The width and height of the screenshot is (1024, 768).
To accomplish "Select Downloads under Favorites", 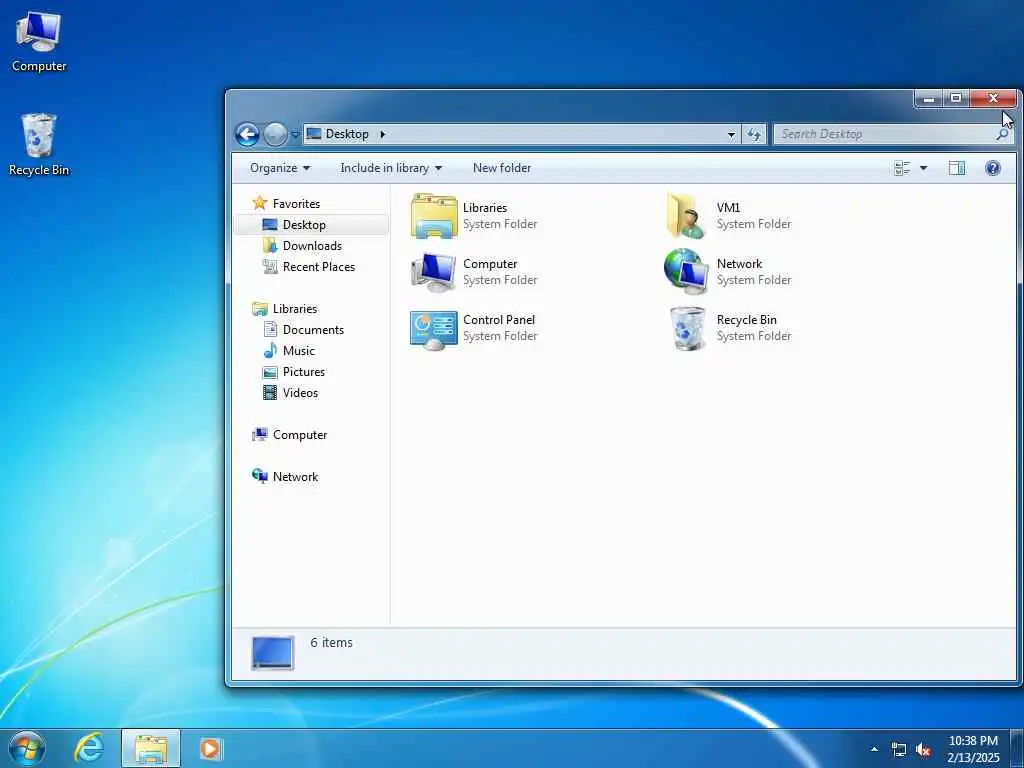I will 312,246.
